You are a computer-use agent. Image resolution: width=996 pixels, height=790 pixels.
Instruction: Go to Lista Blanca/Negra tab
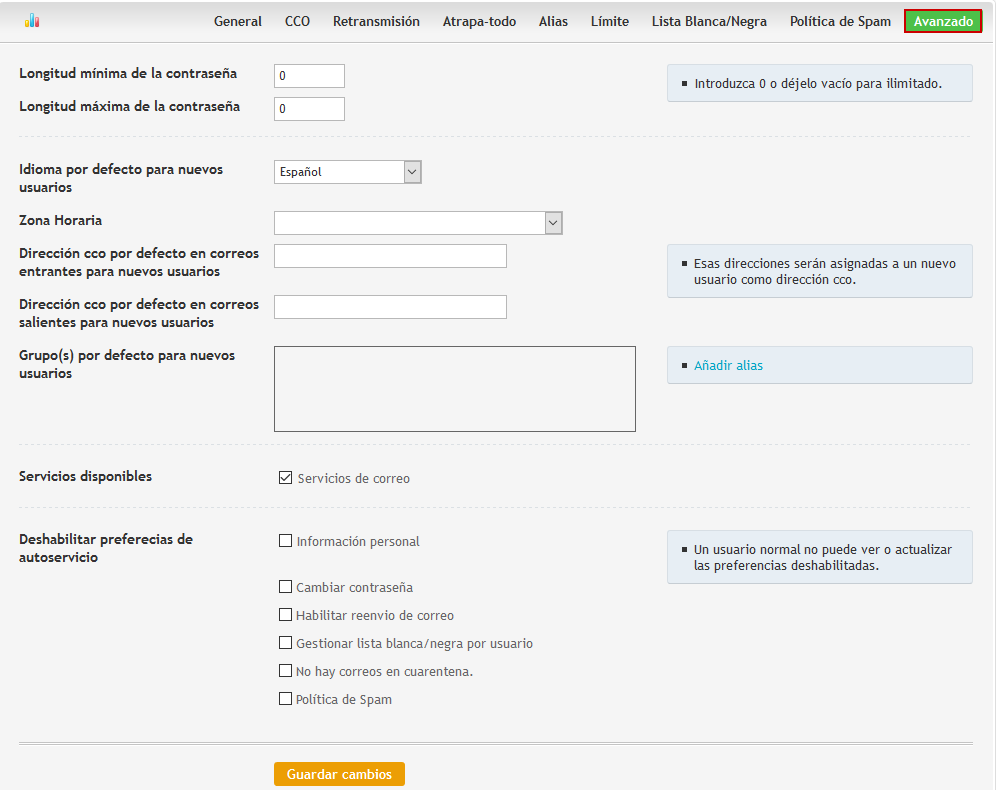pos(709,22)
